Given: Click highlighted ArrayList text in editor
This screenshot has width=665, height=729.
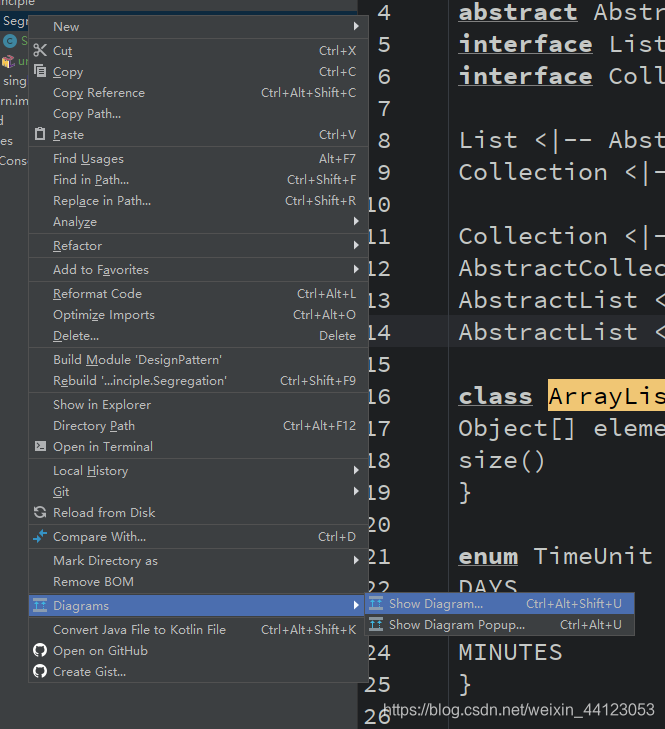Looking at the screenshot, I should (606, 395).
